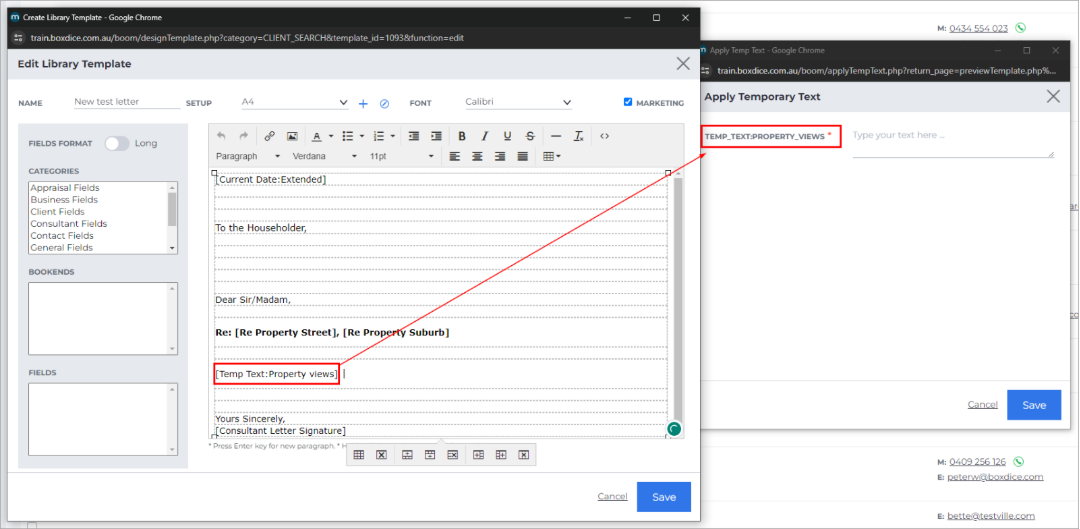1080x529 pixels.
Task: Click the redo arrow in editor toolbar
Action: pyautogui.click(x=243, y=136)
